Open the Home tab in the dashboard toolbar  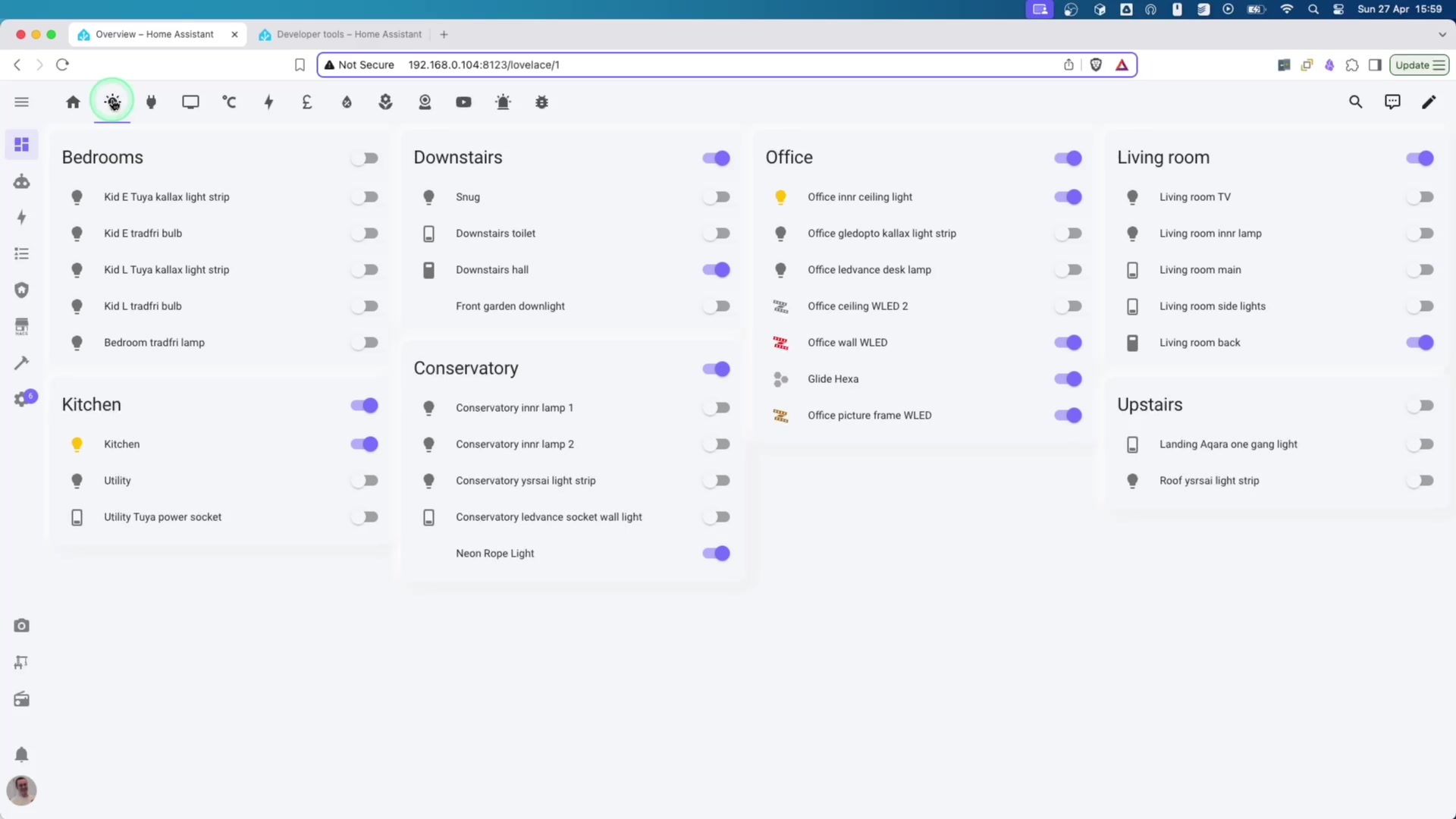coord(73,102)
